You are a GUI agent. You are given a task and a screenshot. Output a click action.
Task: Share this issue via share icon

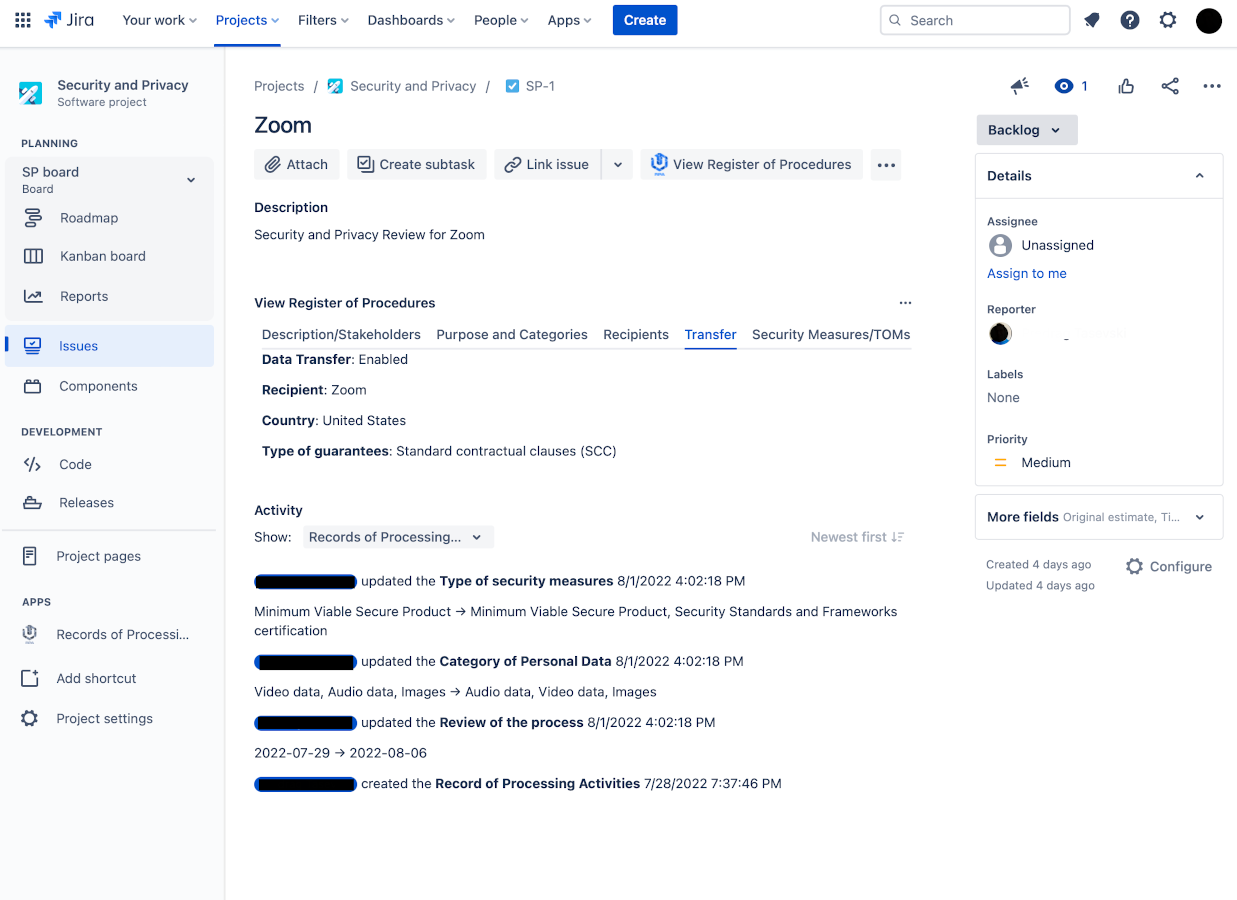(1170, 86)
